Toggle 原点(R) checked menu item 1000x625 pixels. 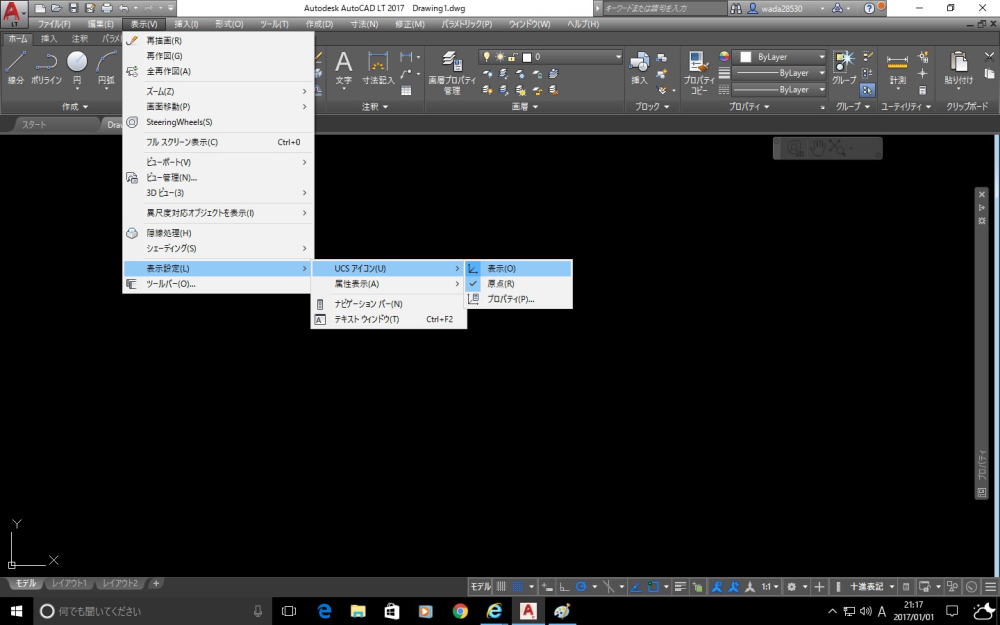pos(518,284)
